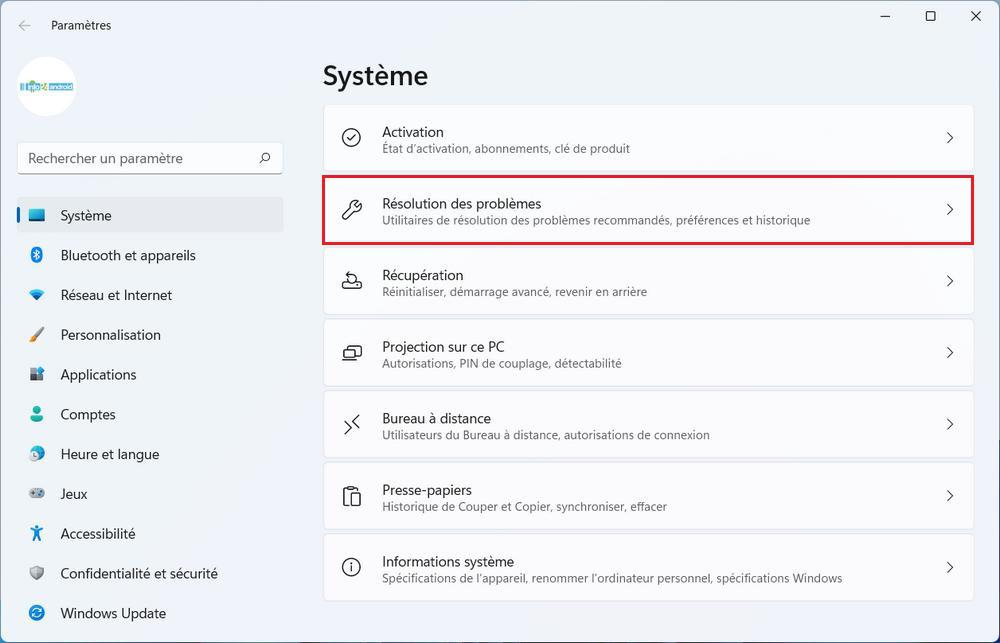Image resolution: width=1000 pixels, height=643 pixels.
Task: Click the Applications icon in sidebar
Action: [37, 374]
